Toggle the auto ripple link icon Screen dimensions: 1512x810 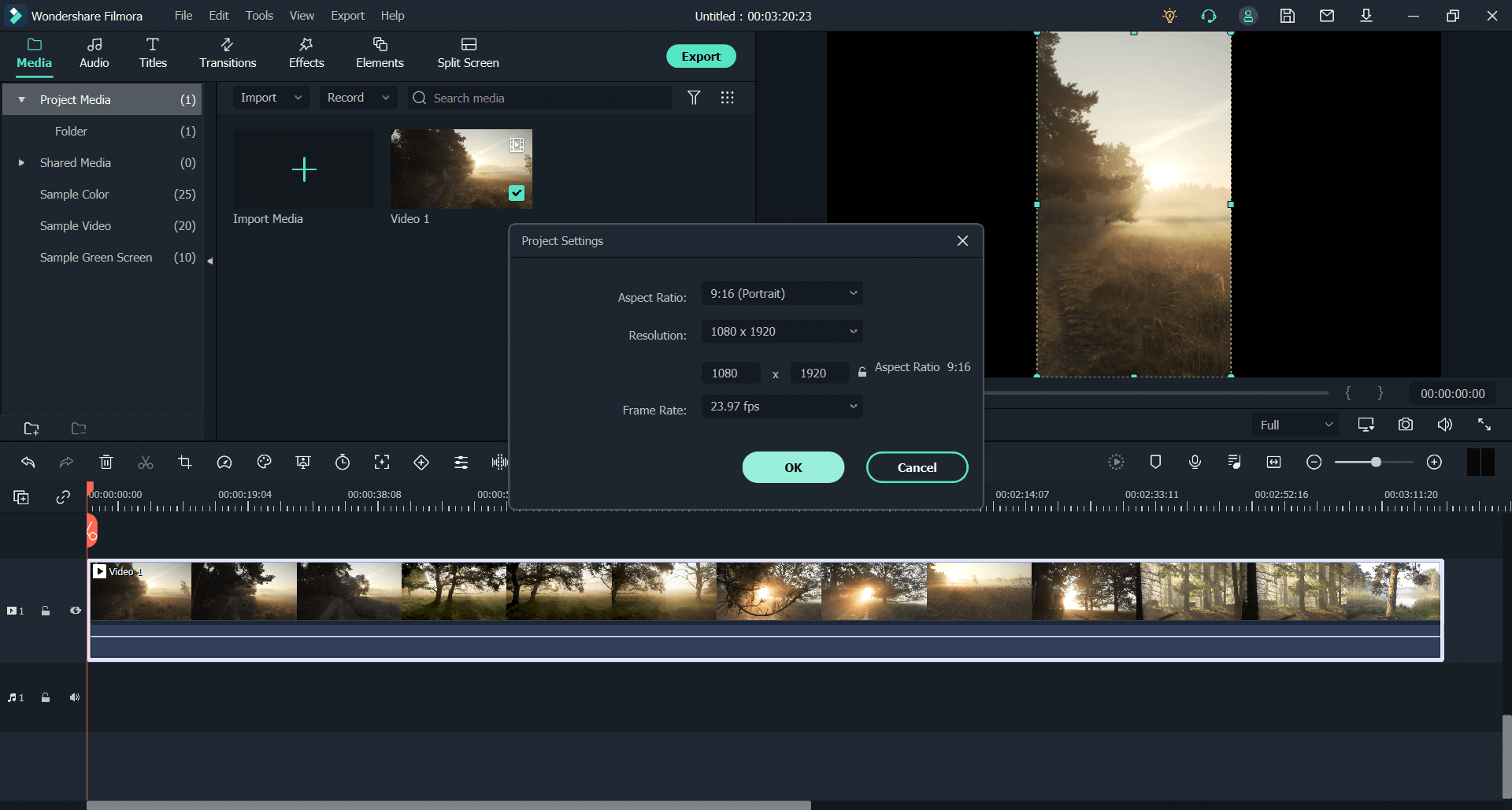pos(63,497)
